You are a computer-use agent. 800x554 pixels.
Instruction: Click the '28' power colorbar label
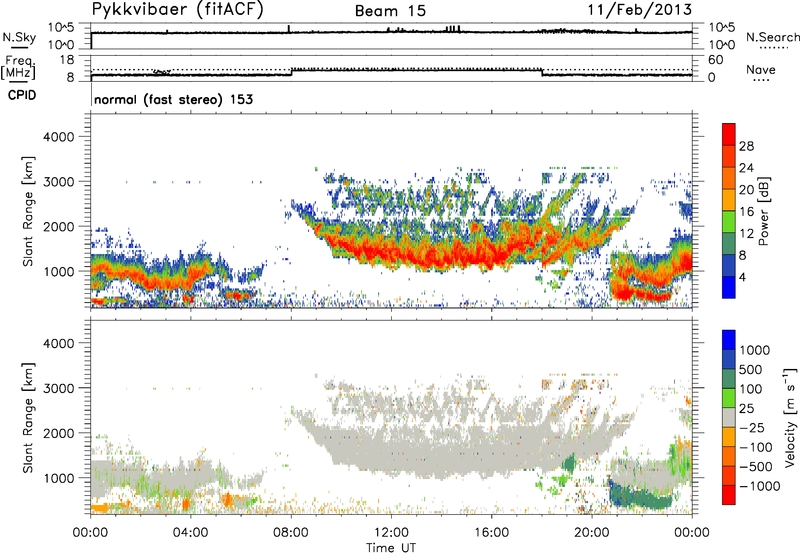pyautogui.click(x=746, y=146)
